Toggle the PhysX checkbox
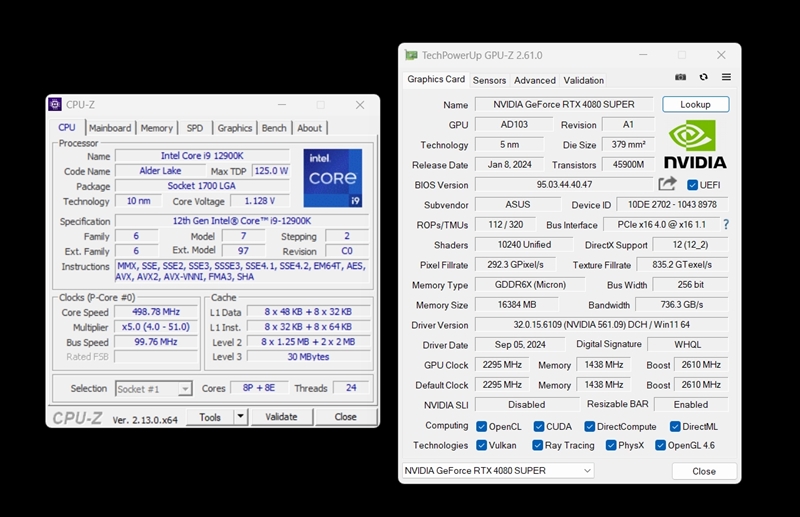Image resolution: width=800 pixels, height=517 pixels. click(x=611, y=445)
